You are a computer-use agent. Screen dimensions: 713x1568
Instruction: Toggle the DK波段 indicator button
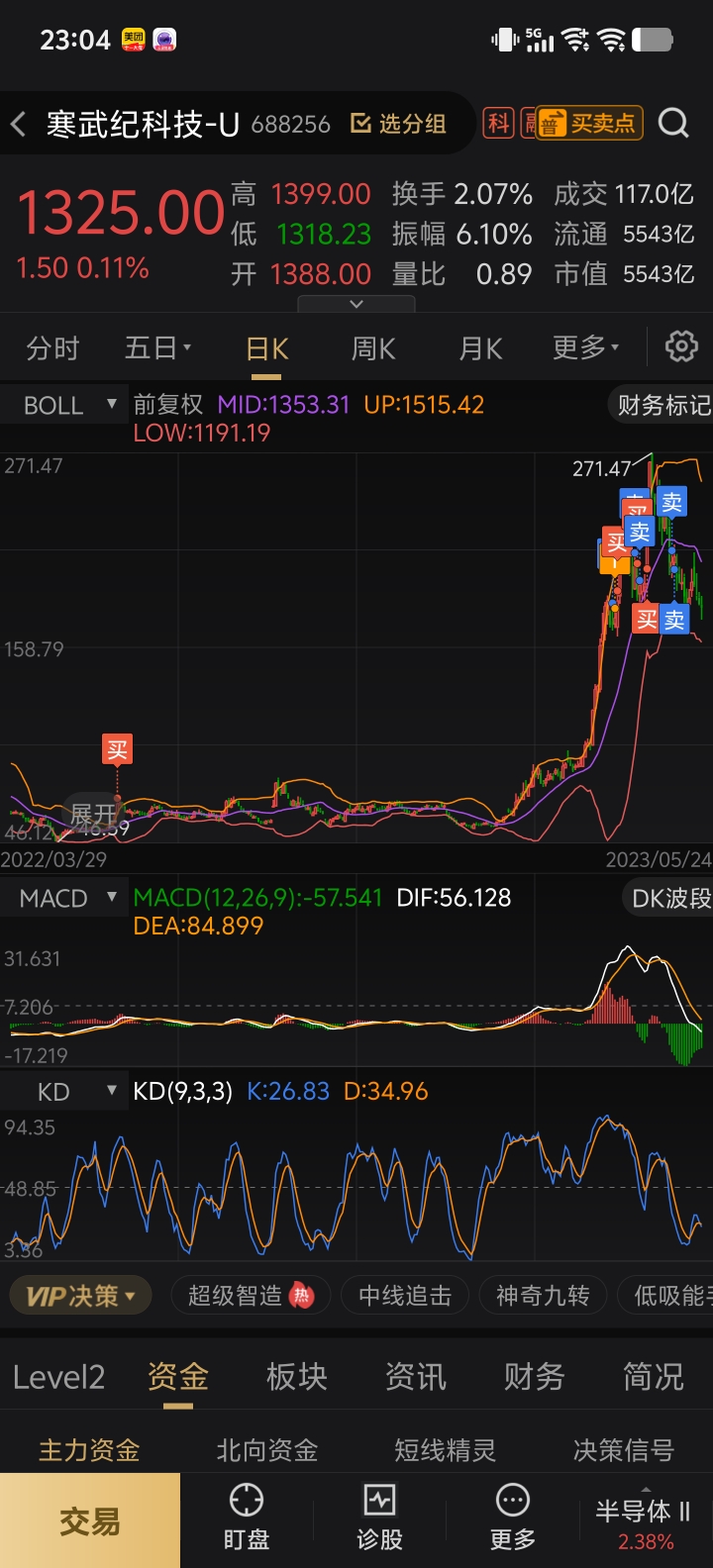(669, 898)
